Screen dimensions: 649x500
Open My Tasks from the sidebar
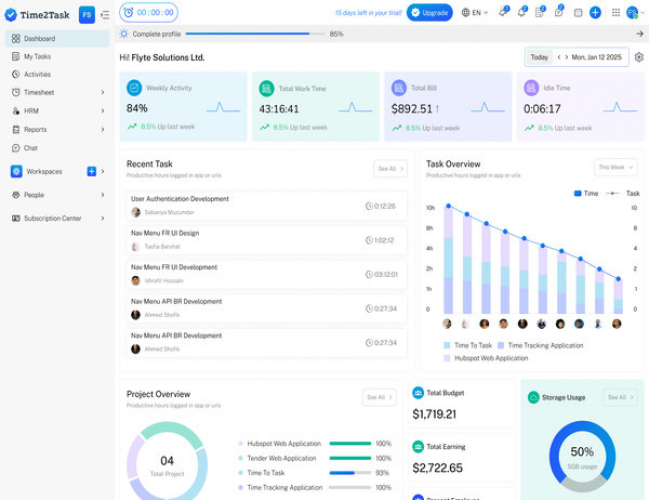coord(58,56)
